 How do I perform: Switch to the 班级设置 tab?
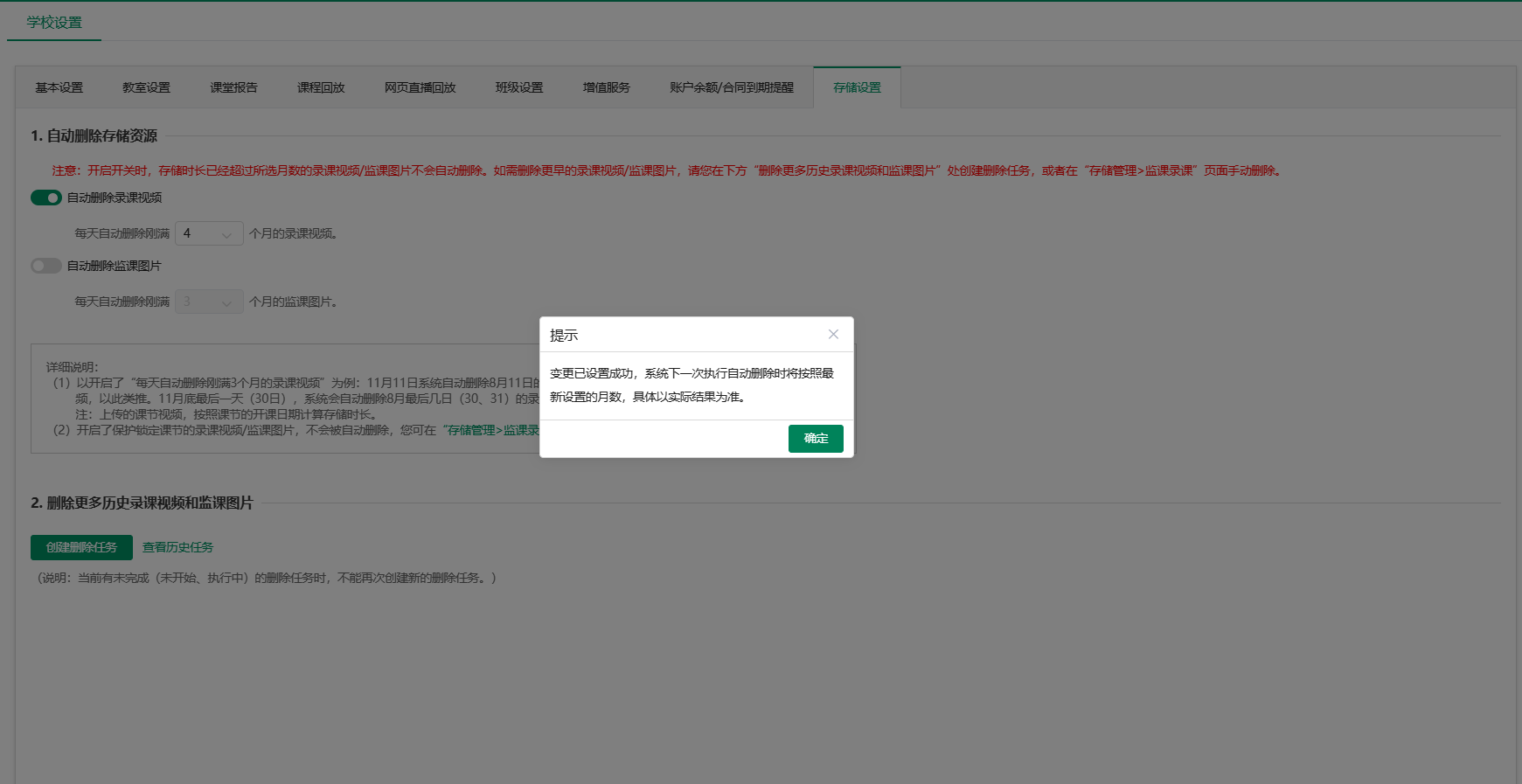tap(519, 87)
